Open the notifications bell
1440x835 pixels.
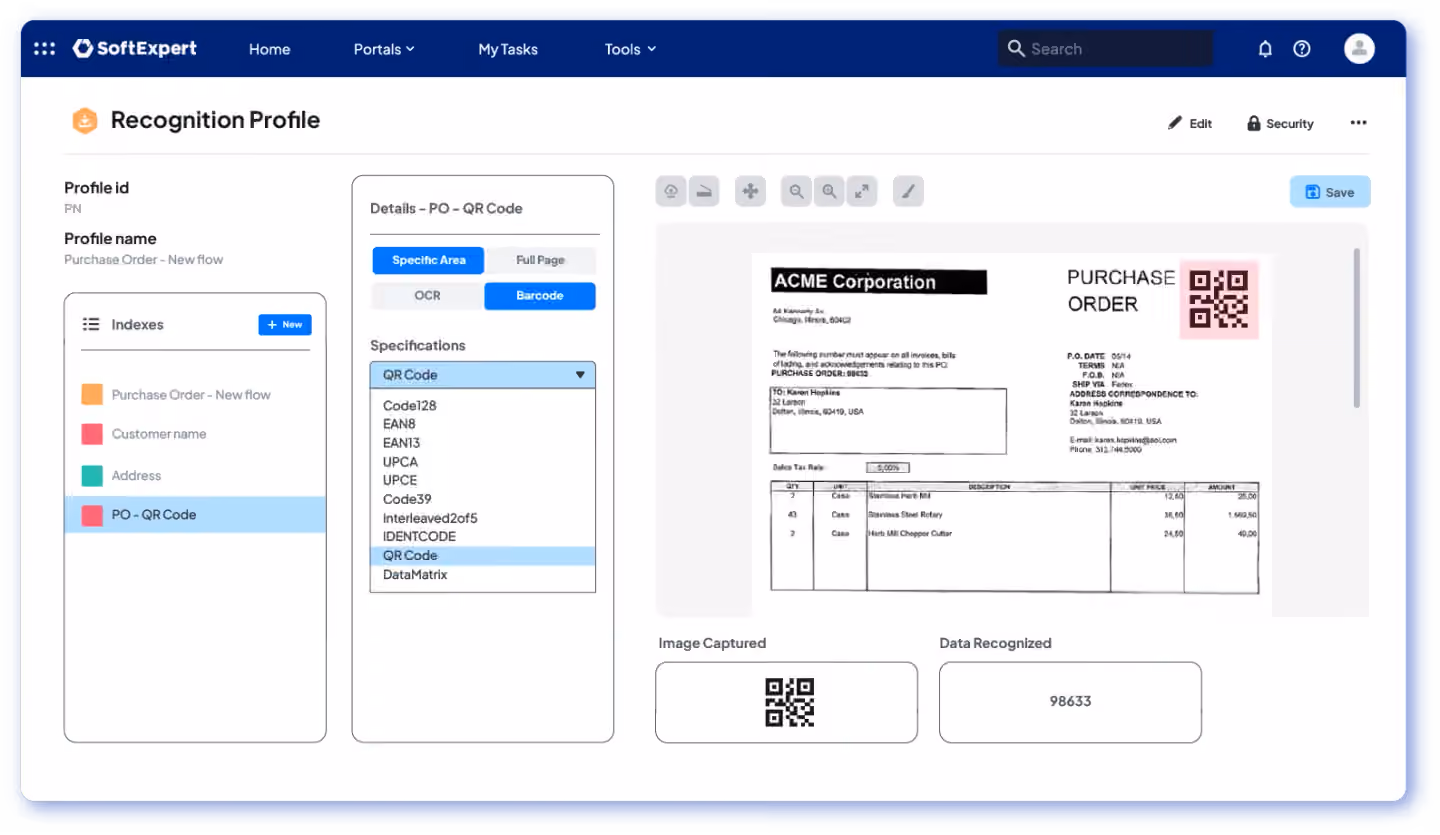click(x=1265, y=48)
